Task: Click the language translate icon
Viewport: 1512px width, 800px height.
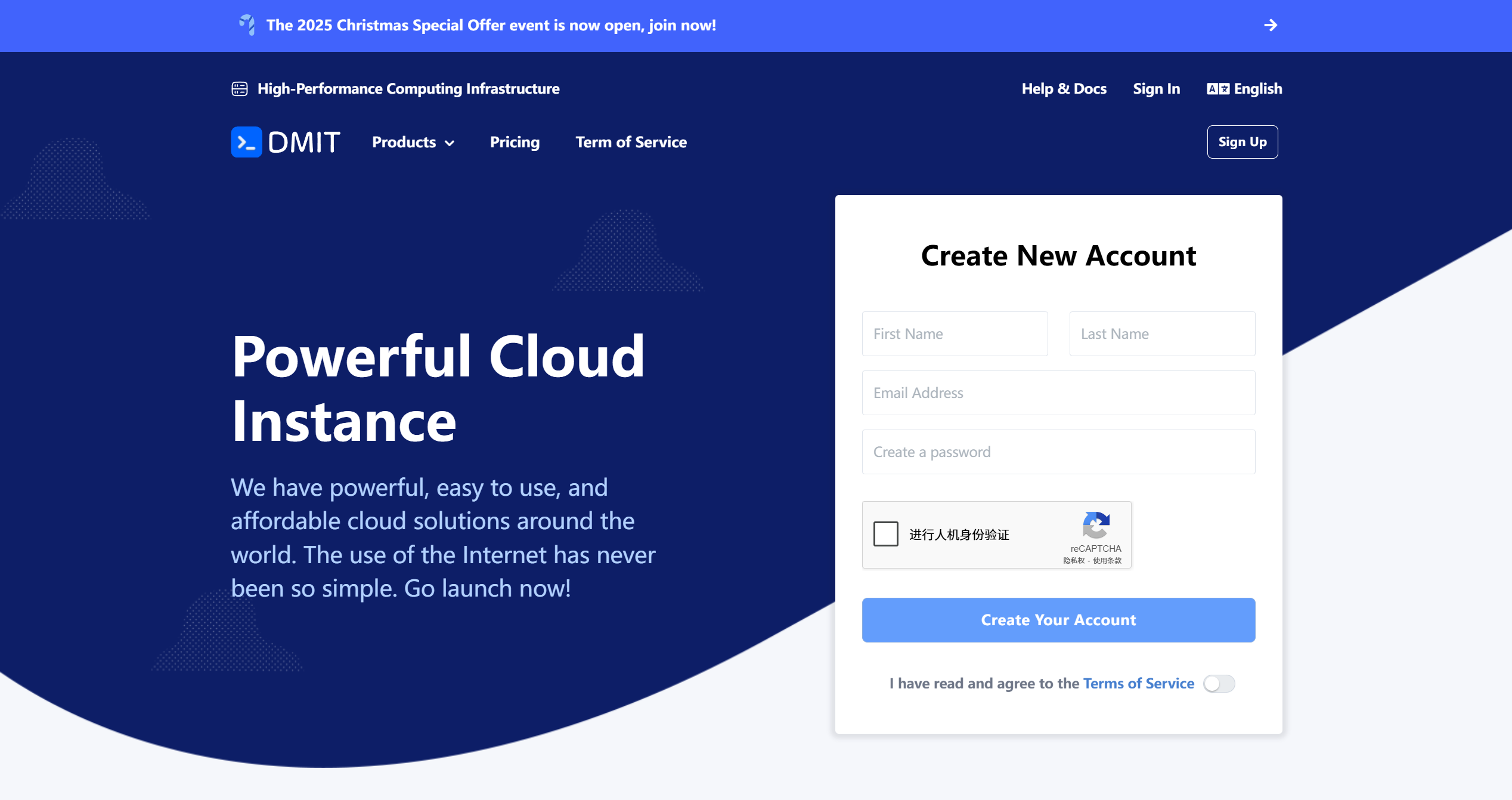Action: tap(1218, 89)
